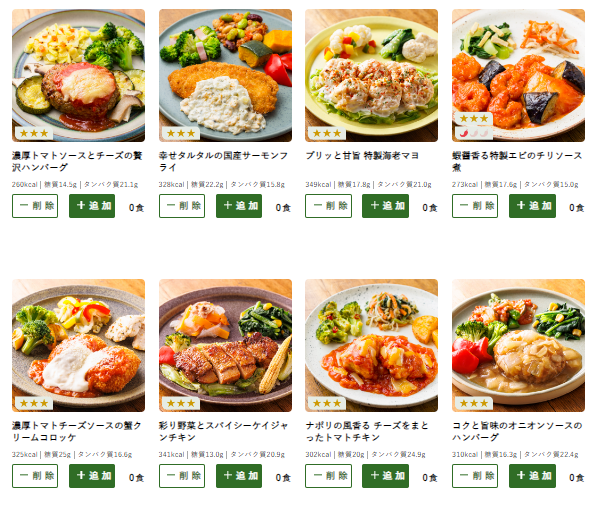Open the コクと旨味のオニオンソースのハンバーグ title
Viewport: 609px width, 507px height.
point(517,431)
